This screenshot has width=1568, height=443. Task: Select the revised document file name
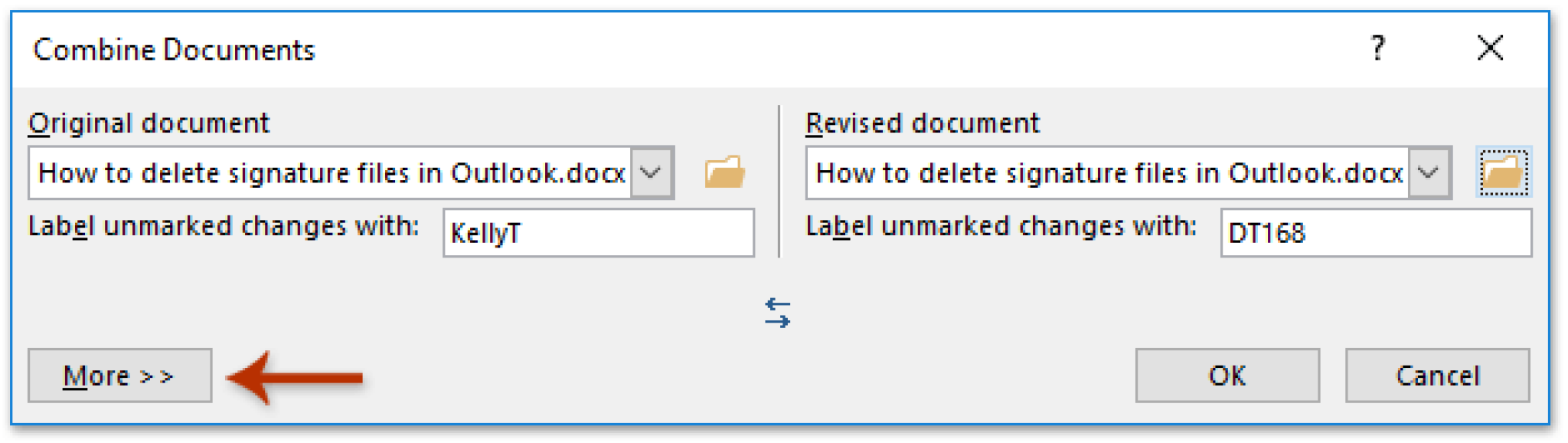point(1110,171)
